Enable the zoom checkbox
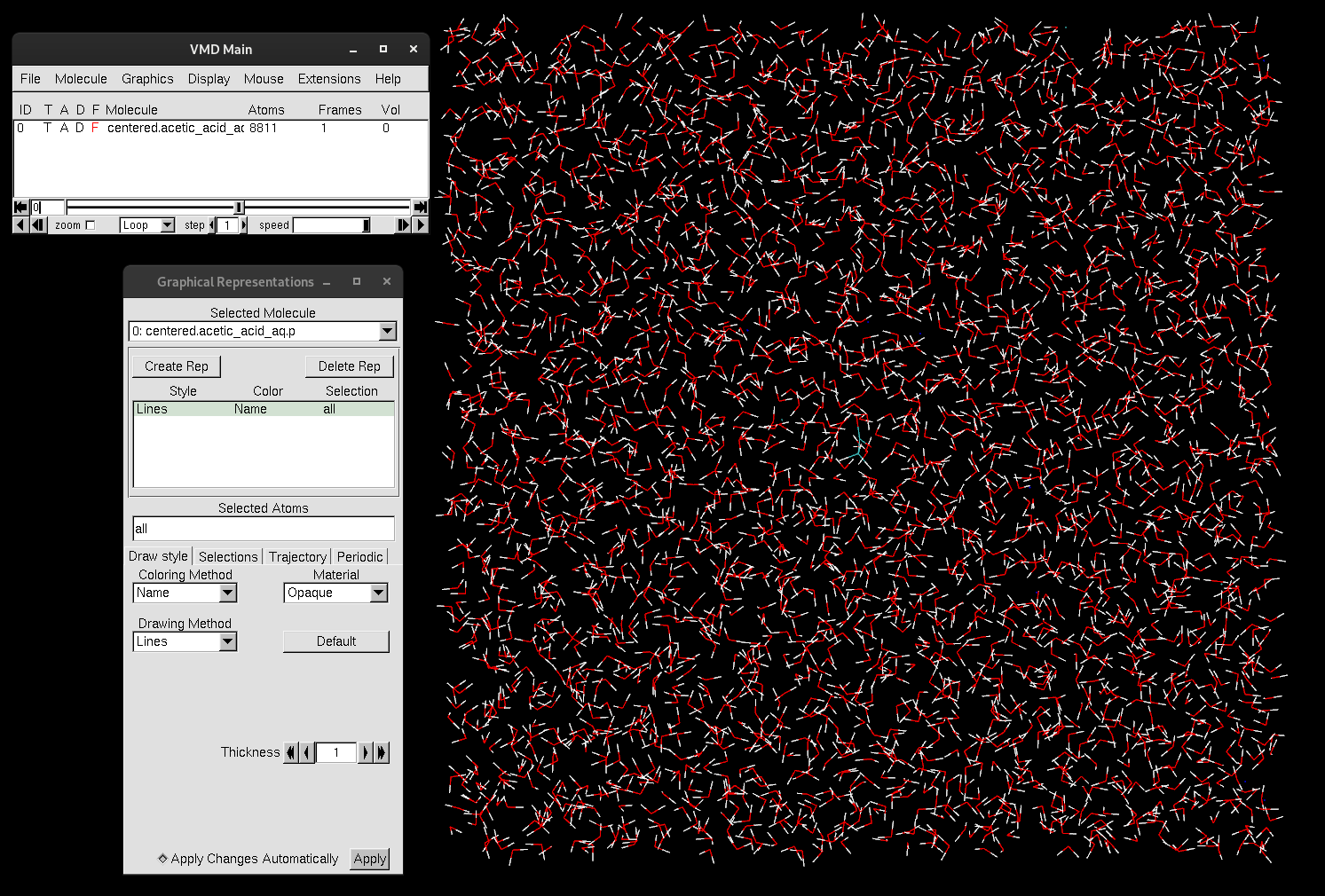 coord(90,225)
